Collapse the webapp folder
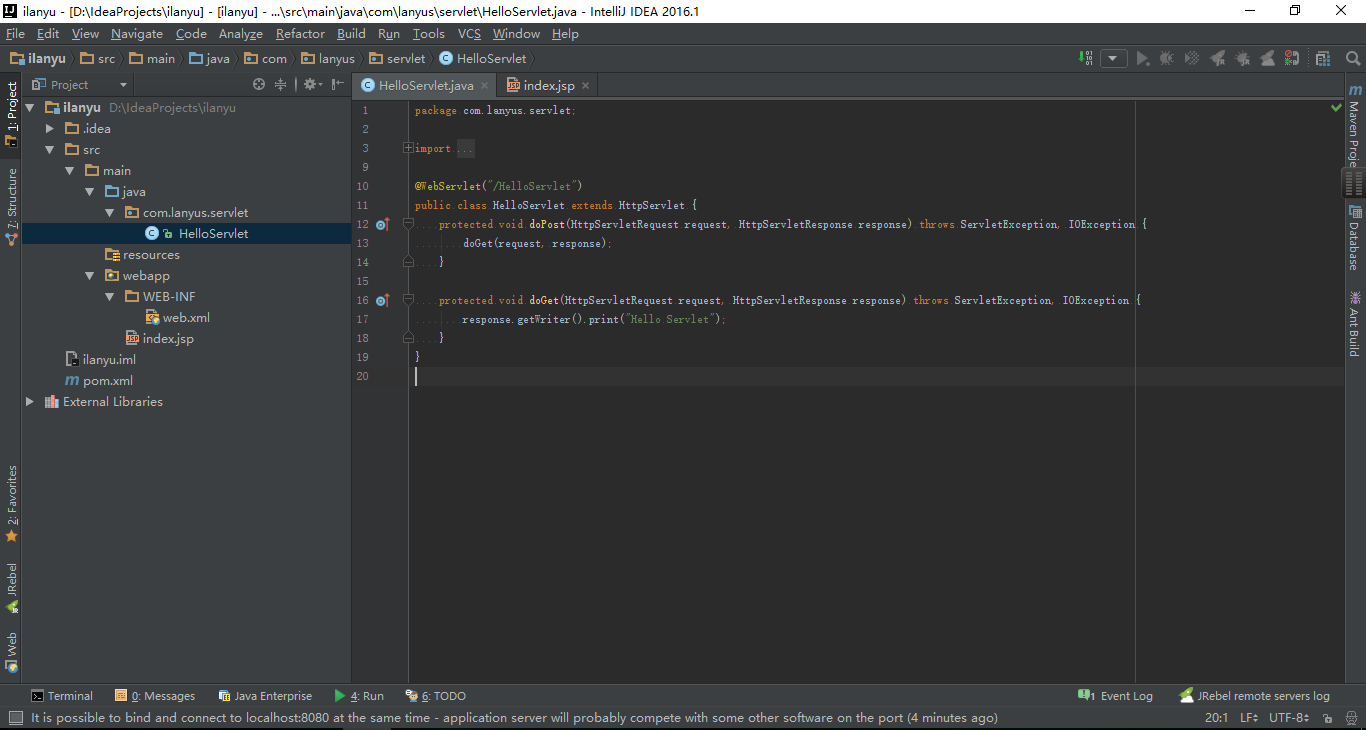 (90, 276)
